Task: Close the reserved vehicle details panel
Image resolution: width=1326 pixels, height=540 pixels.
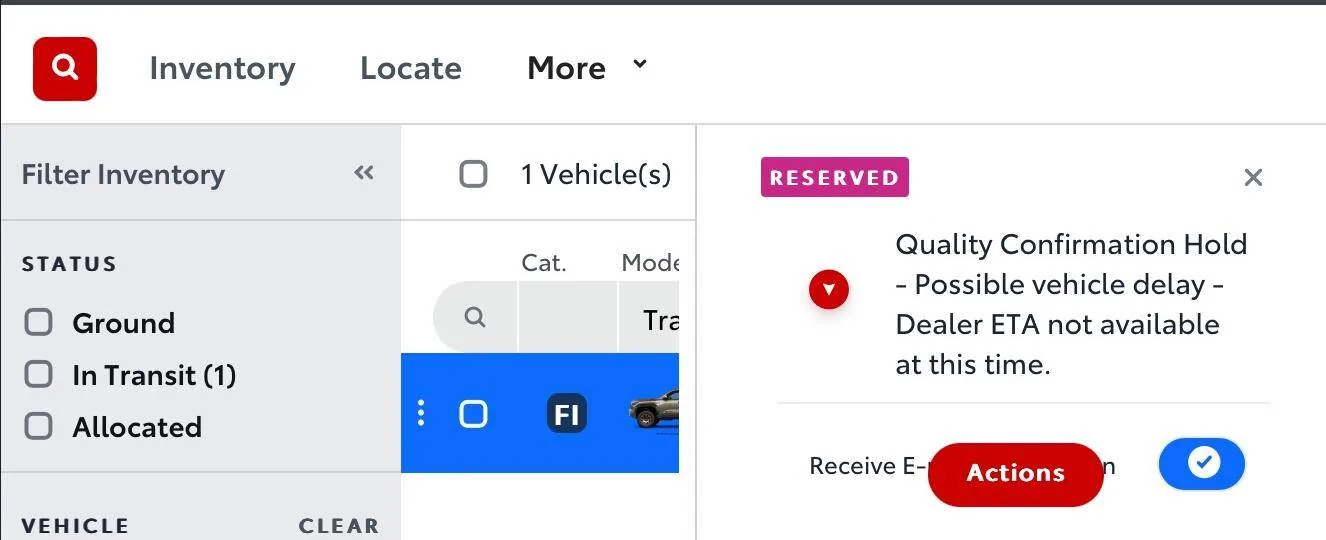Action: (1253, 178)
